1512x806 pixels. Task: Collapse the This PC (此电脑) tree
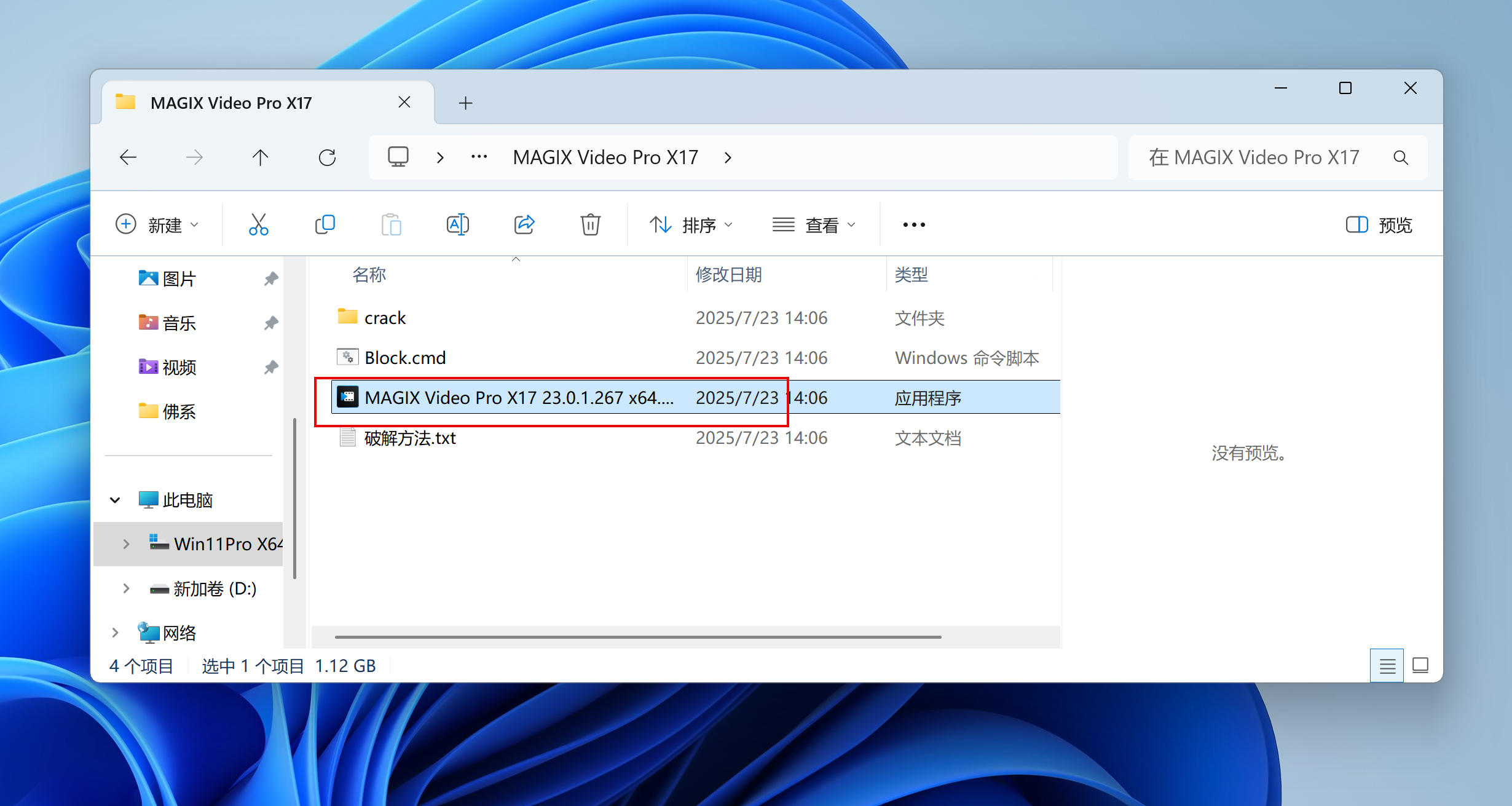tap(115, 500)
